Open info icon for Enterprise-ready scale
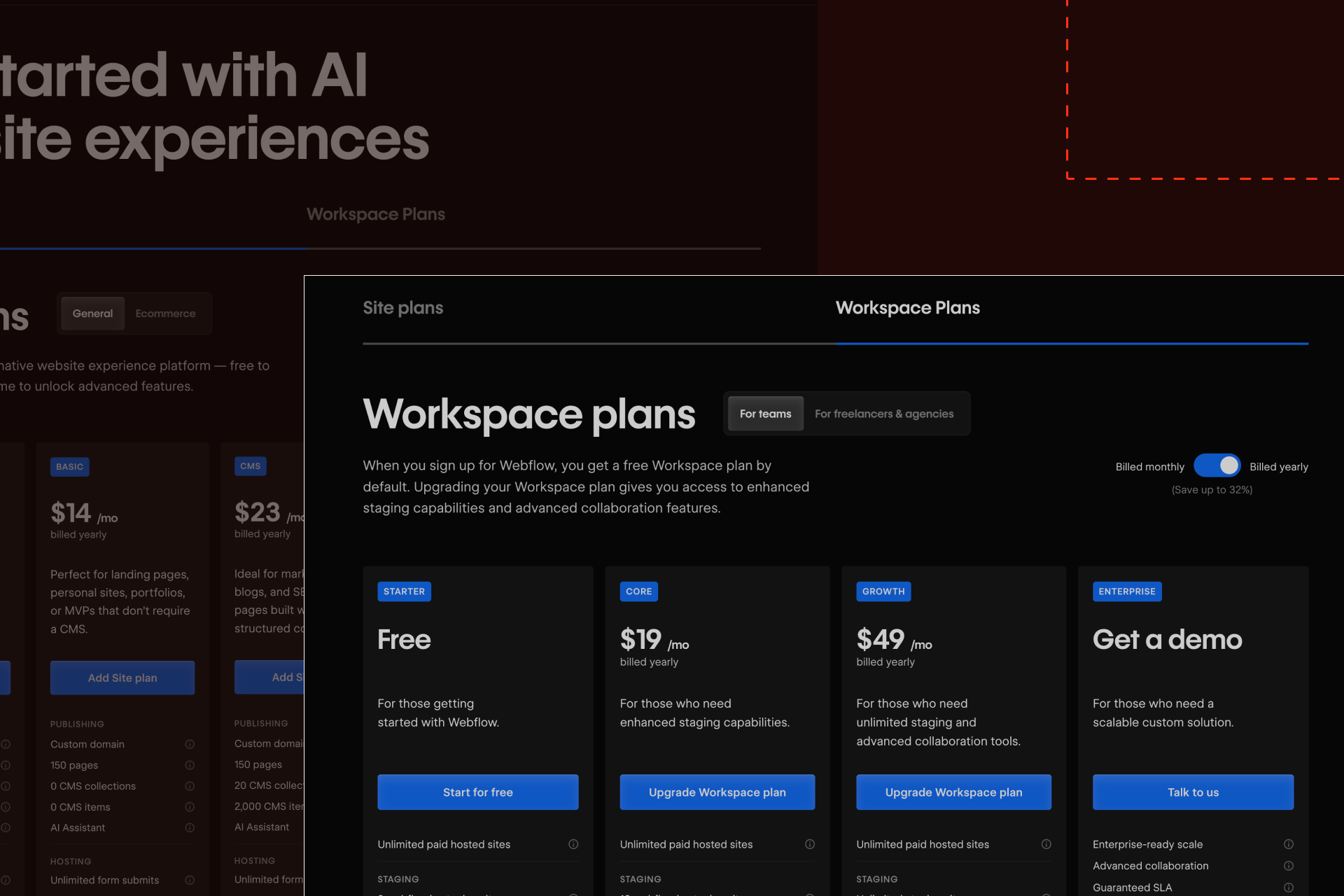This screenshot has width=1344, height=896. [1289, 844]
